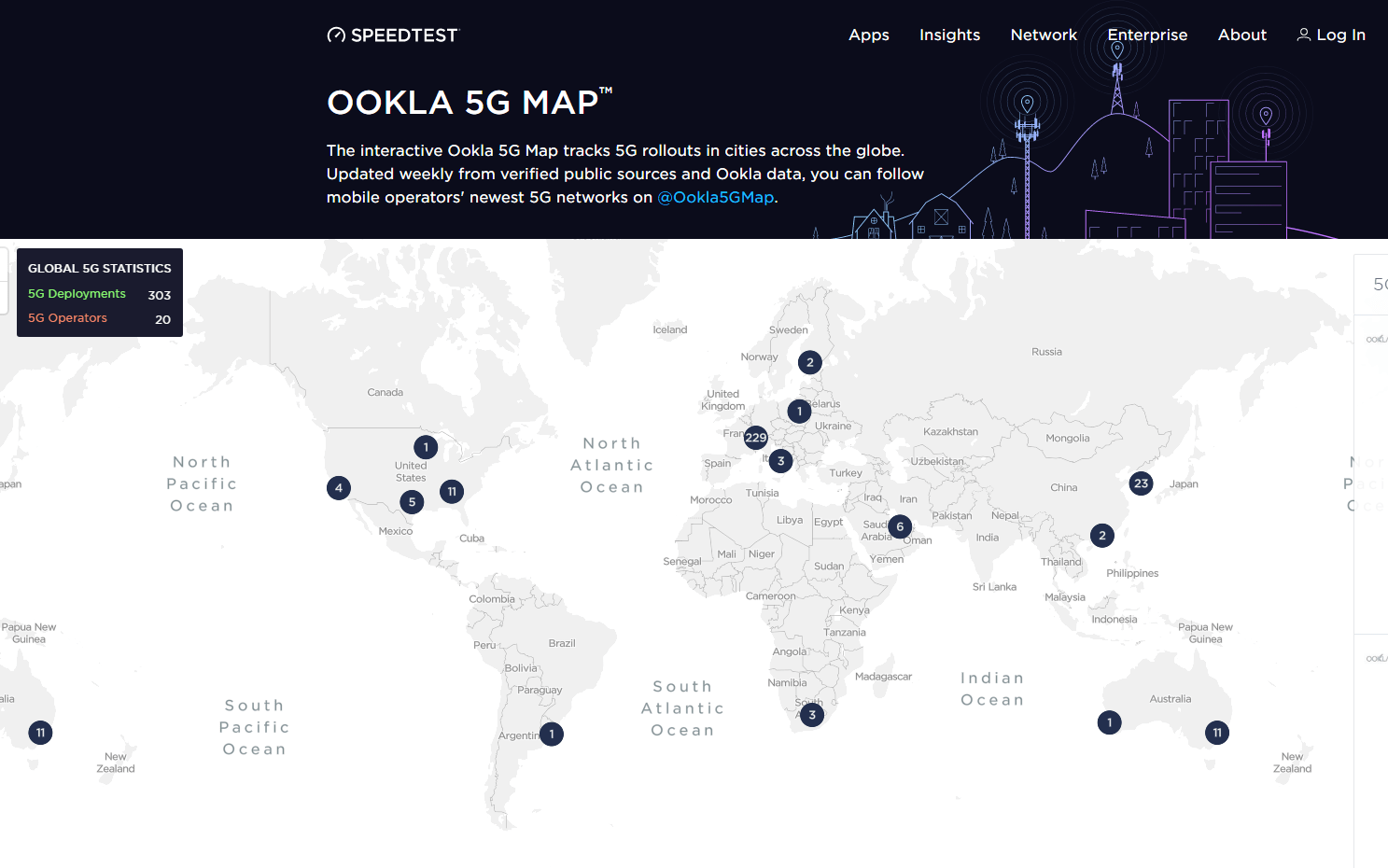Open the Network menu
Viewport: 1388px width, 868px height.
point(1044,35)
